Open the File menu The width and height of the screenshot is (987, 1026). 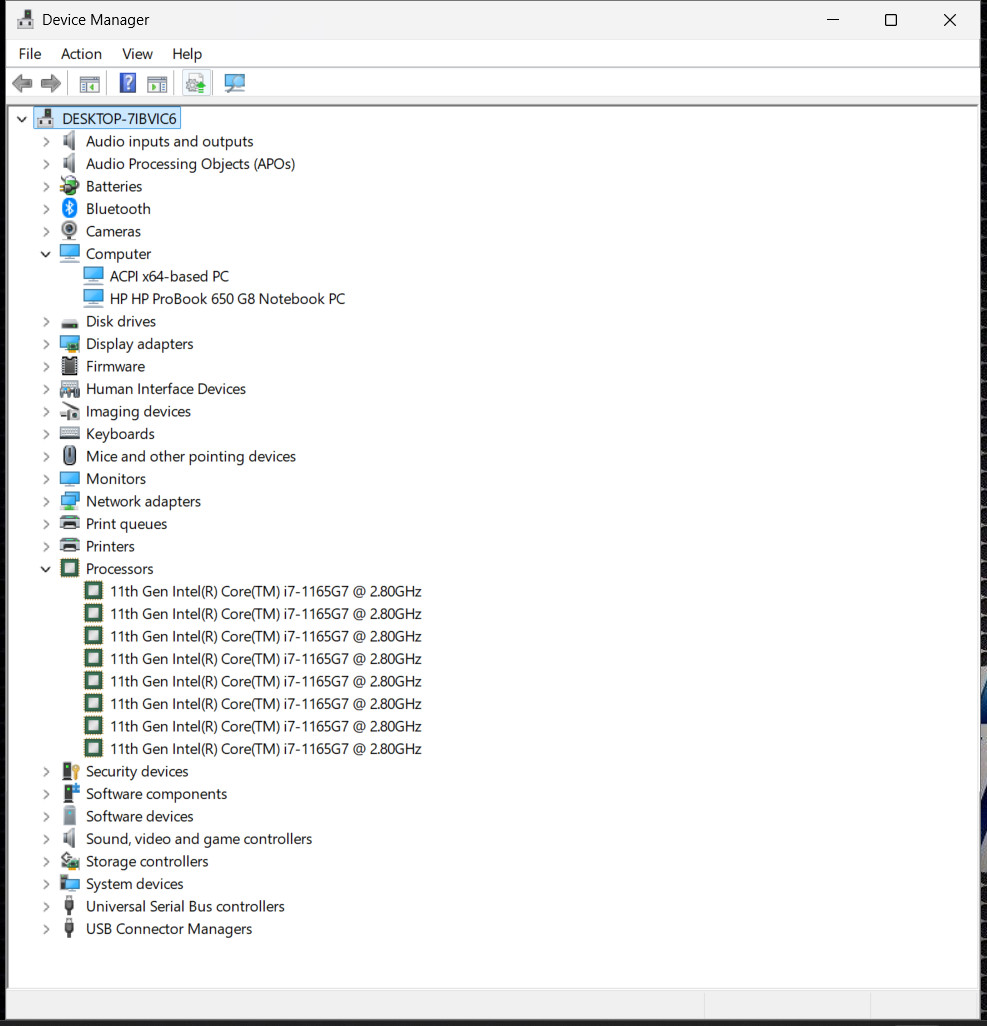click(30, 54)
